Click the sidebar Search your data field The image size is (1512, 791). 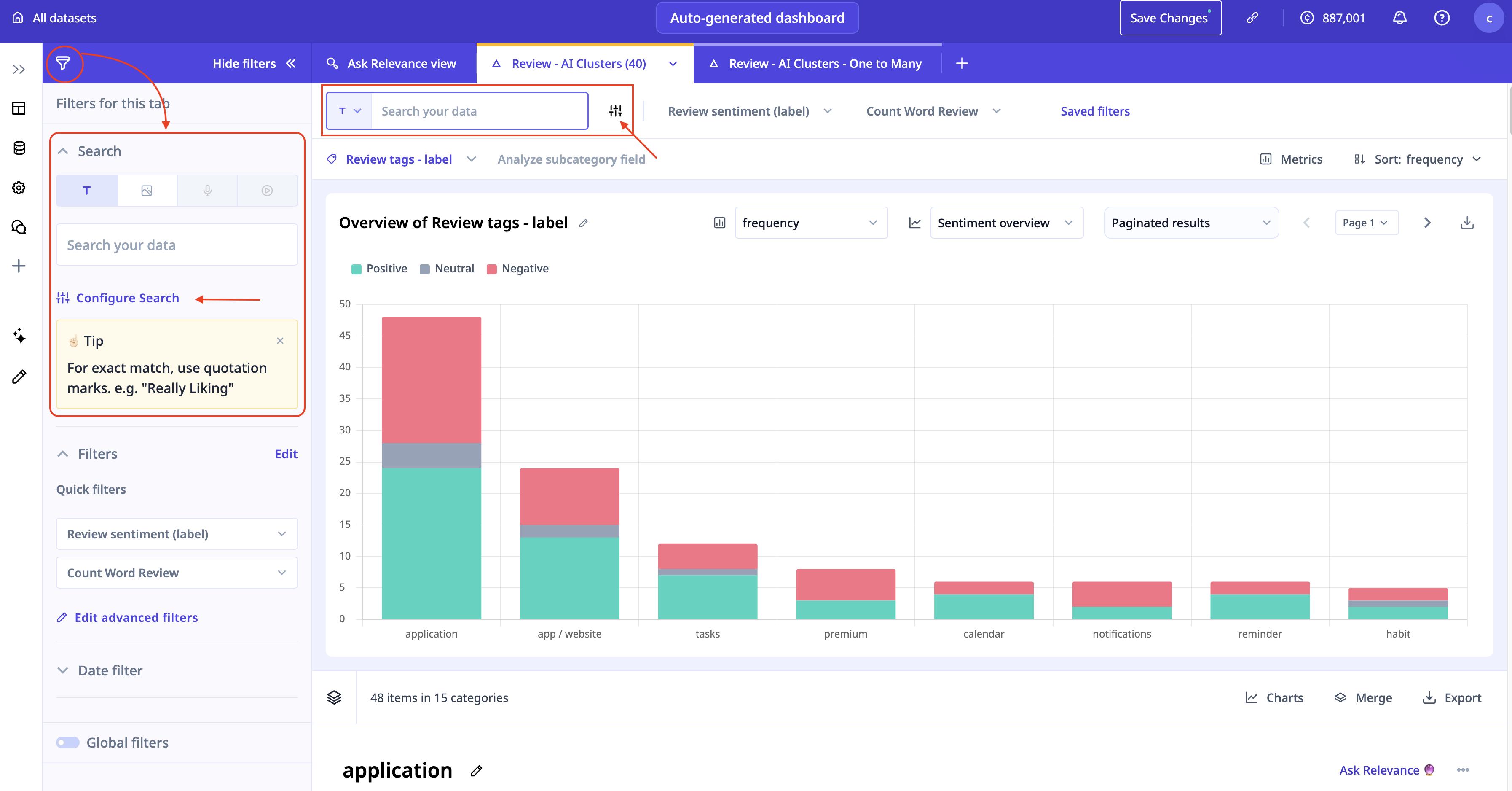point(176,245)
